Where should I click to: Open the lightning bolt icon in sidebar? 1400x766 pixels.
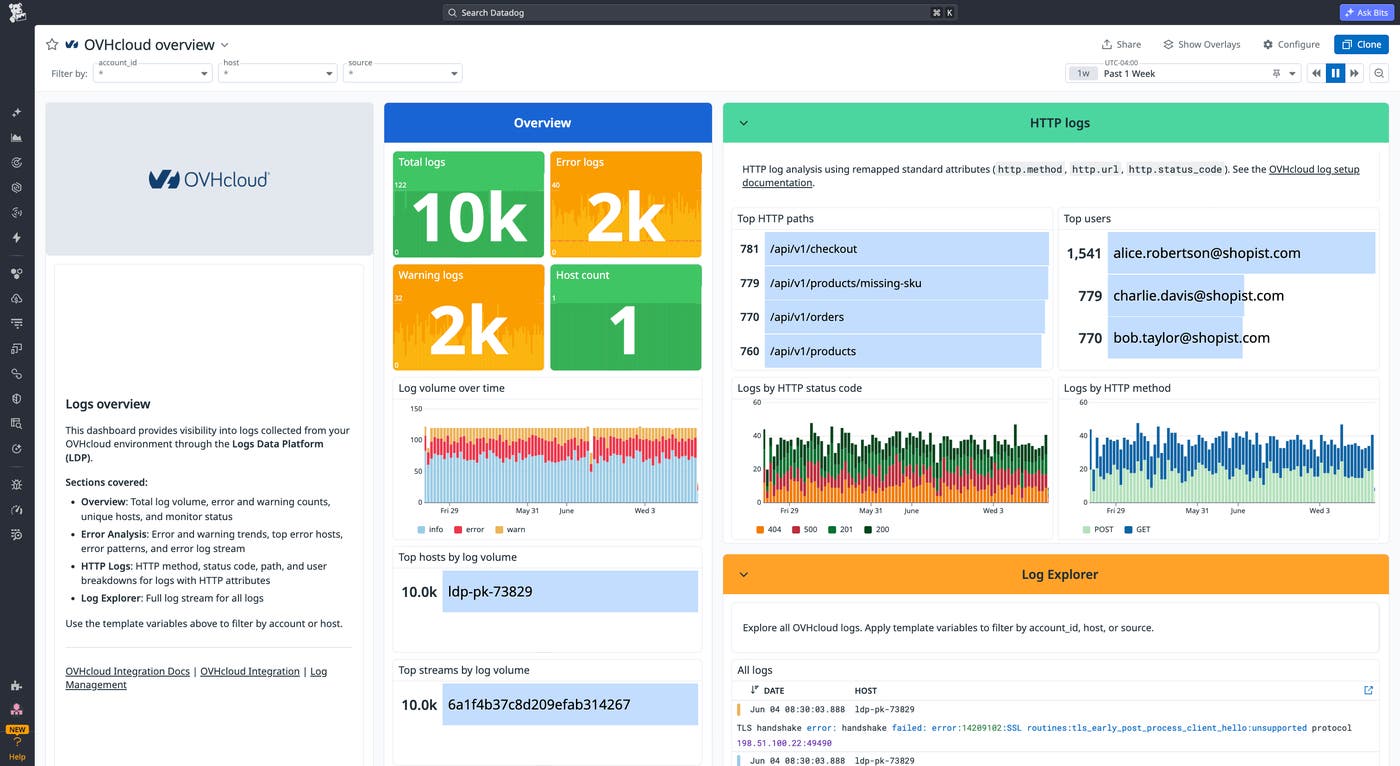[16, 238]
